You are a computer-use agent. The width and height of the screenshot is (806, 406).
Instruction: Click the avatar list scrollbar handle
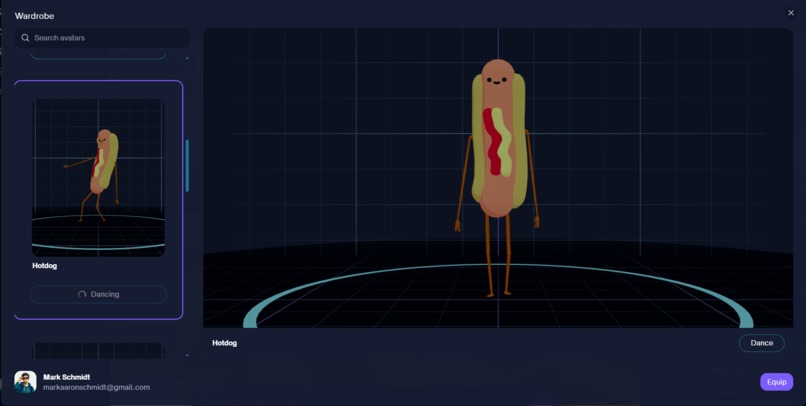[x=187, y=165]
